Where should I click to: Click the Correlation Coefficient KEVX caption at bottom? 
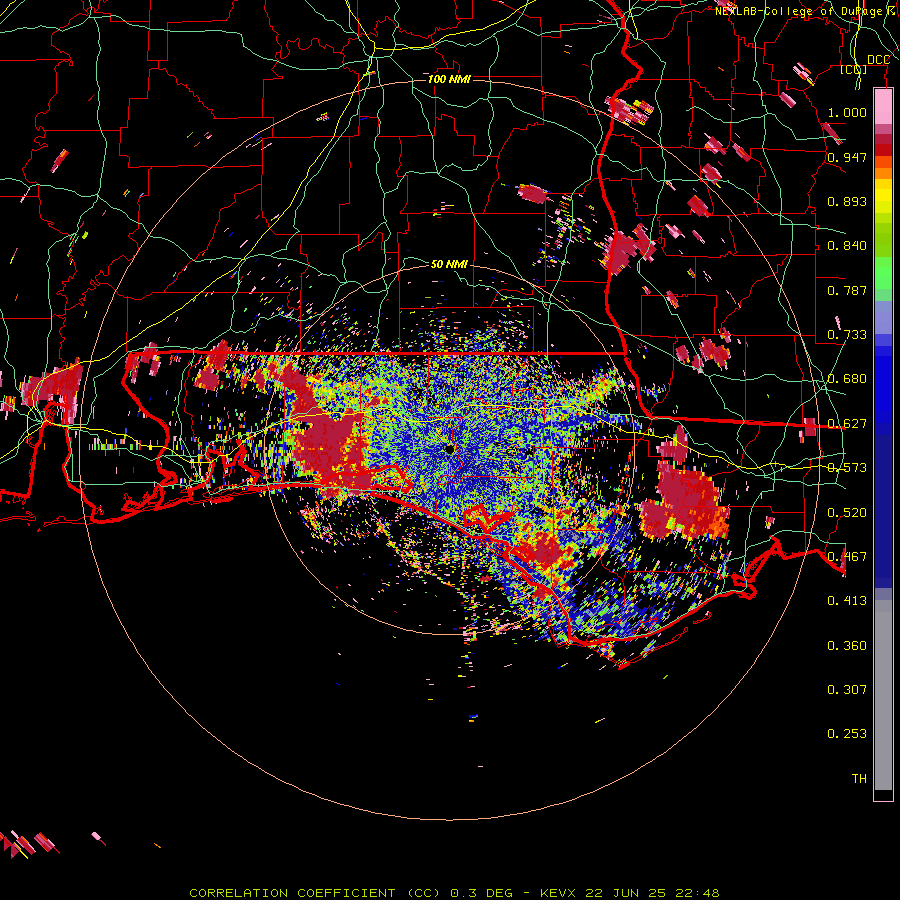tap(454, 893)
